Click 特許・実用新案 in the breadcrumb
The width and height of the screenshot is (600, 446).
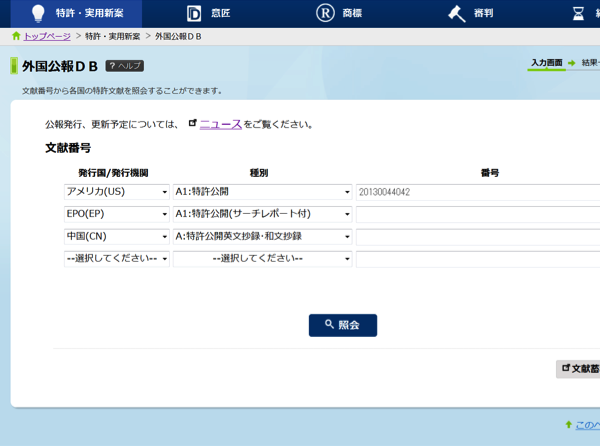click(x=112, y=36)
